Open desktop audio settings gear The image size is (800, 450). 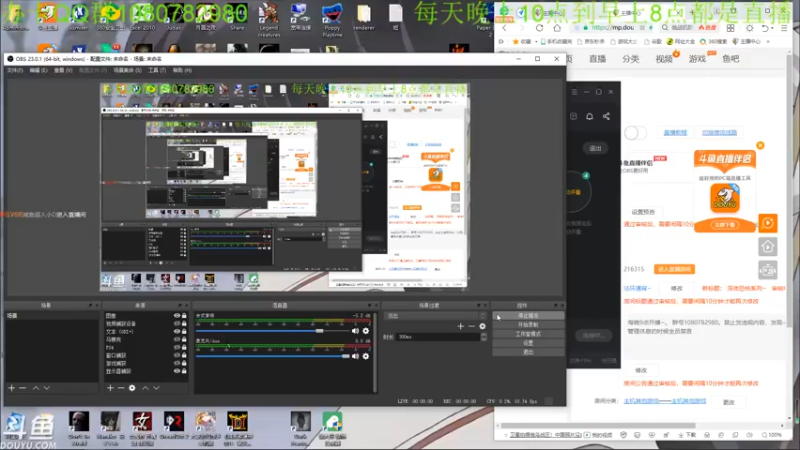366,331
